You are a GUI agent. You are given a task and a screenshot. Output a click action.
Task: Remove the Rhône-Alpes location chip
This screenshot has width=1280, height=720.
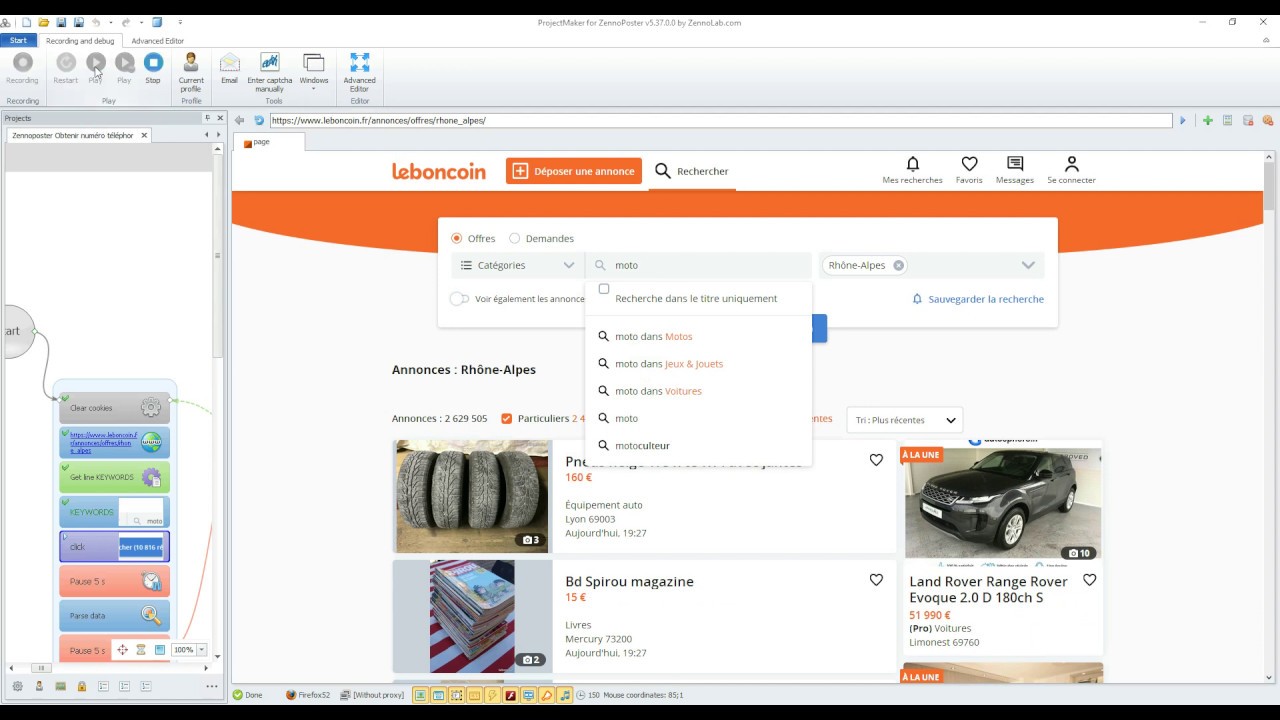(x=899, y=265)
